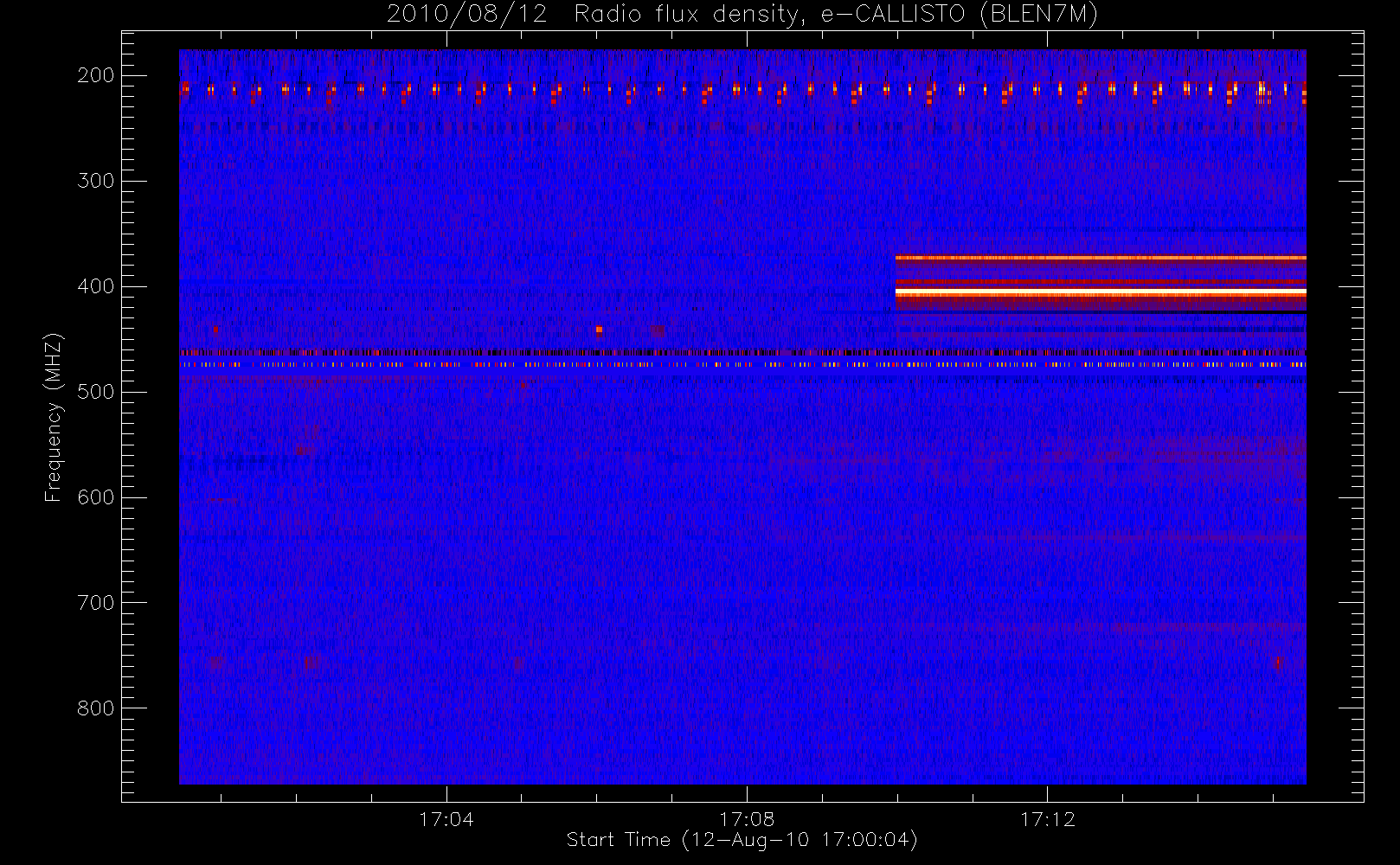Click the 17:12 time axis label

(x=1048, y=819)
